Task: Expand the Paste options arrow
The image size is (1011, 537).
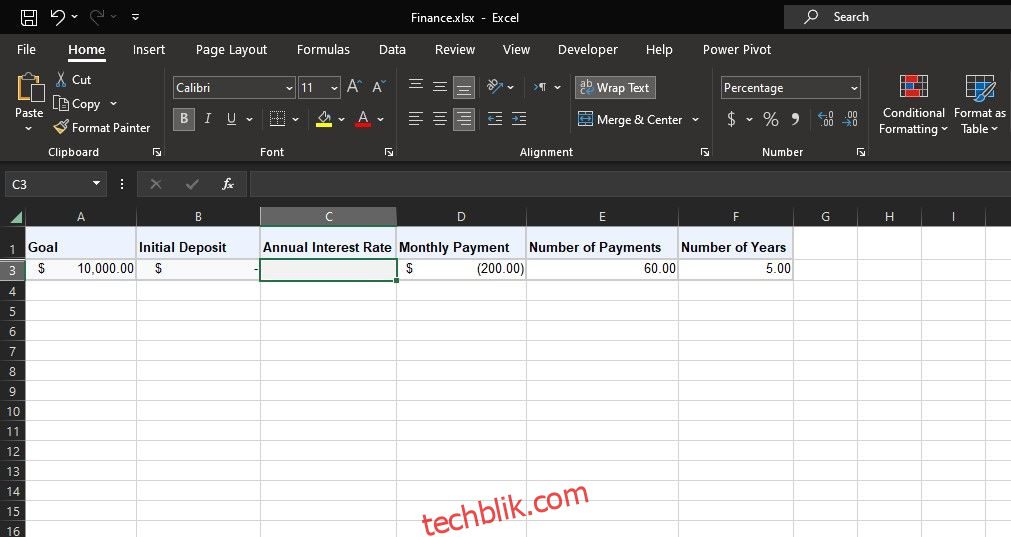Action: pyautogui.click(x=28, y=129)
